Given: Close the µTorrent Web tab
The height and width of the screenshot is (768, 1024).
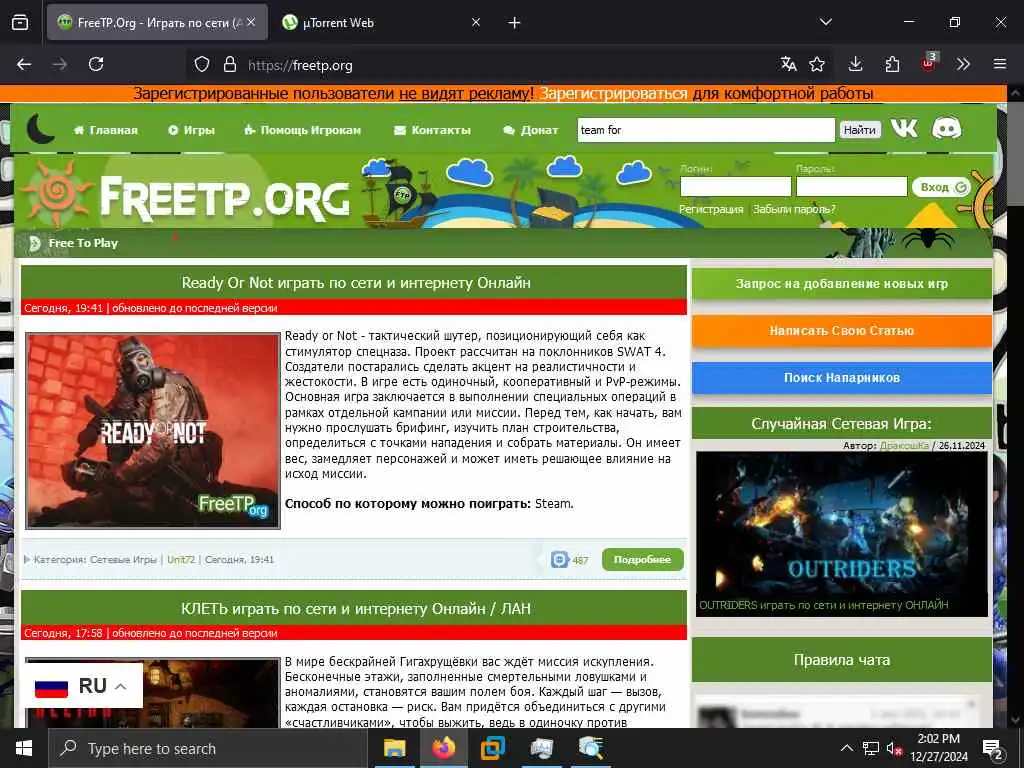Looking at the screenshot, I should coord(476,22).
